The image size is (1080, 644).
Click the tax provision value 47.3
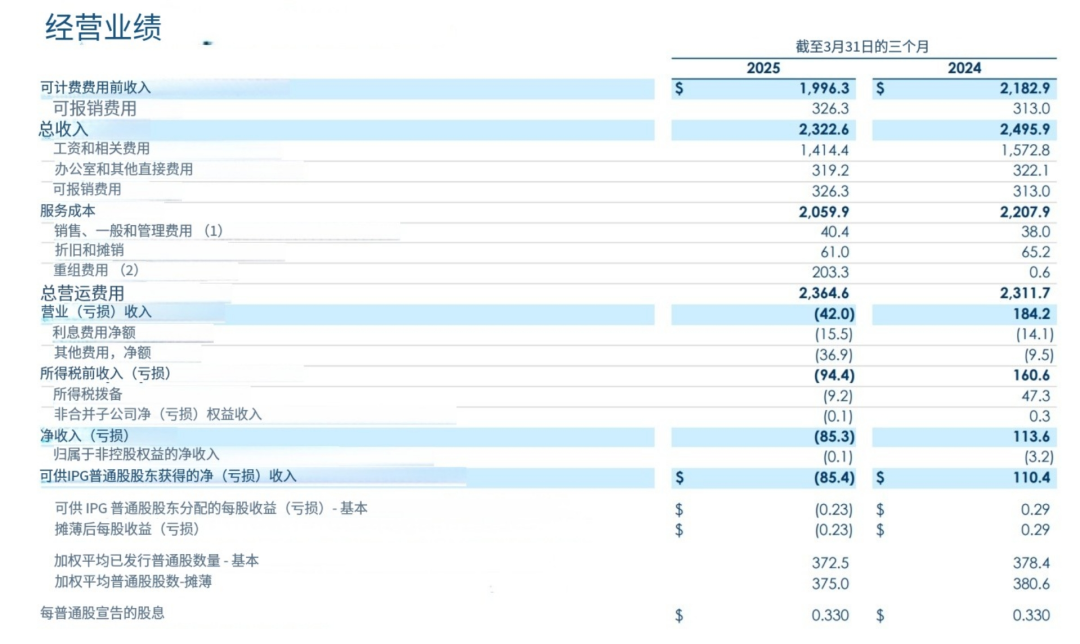[1036, 396]
